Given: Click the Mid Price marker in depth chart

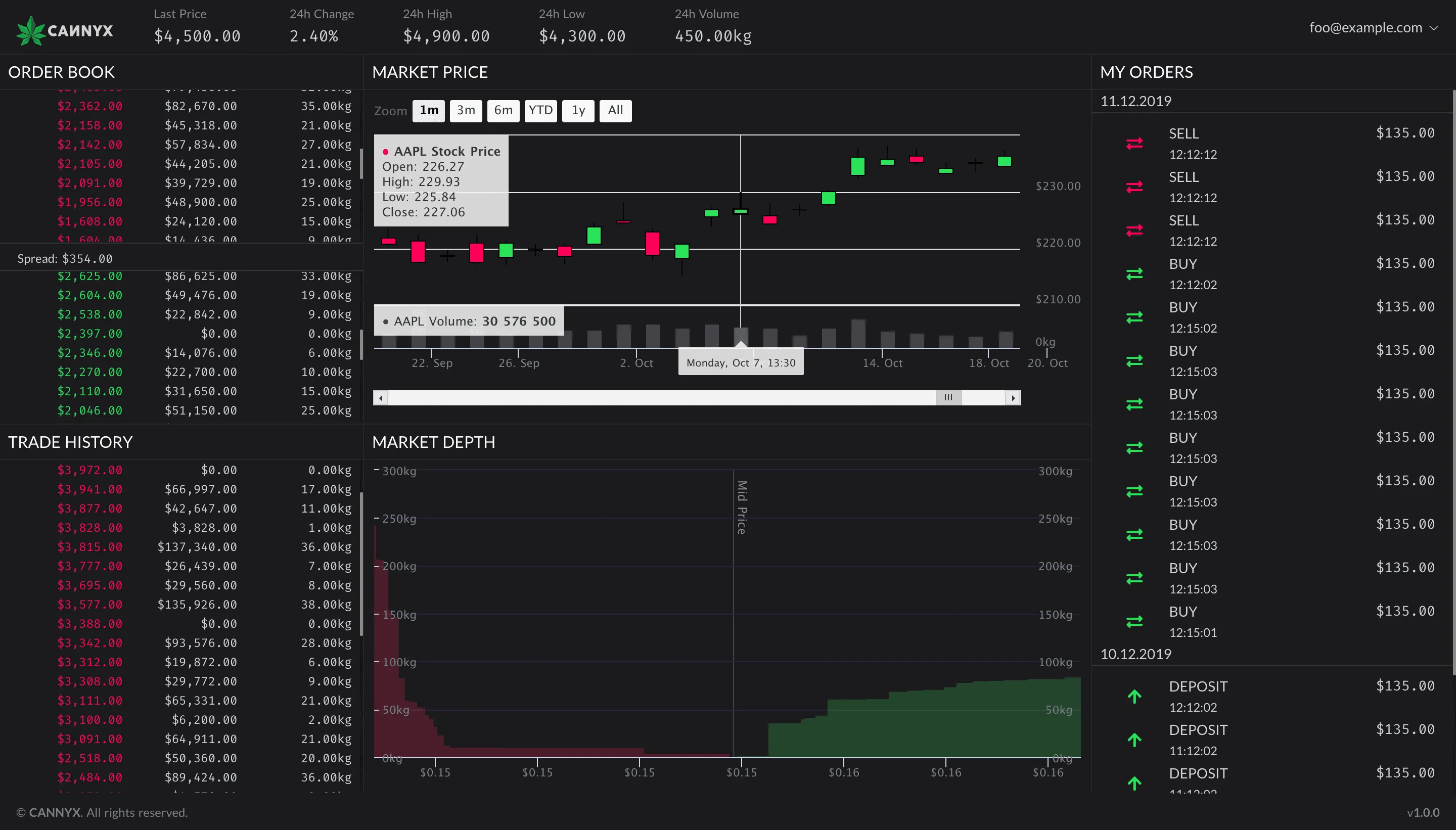Looking at the screenshot, I should click(741, 507).
